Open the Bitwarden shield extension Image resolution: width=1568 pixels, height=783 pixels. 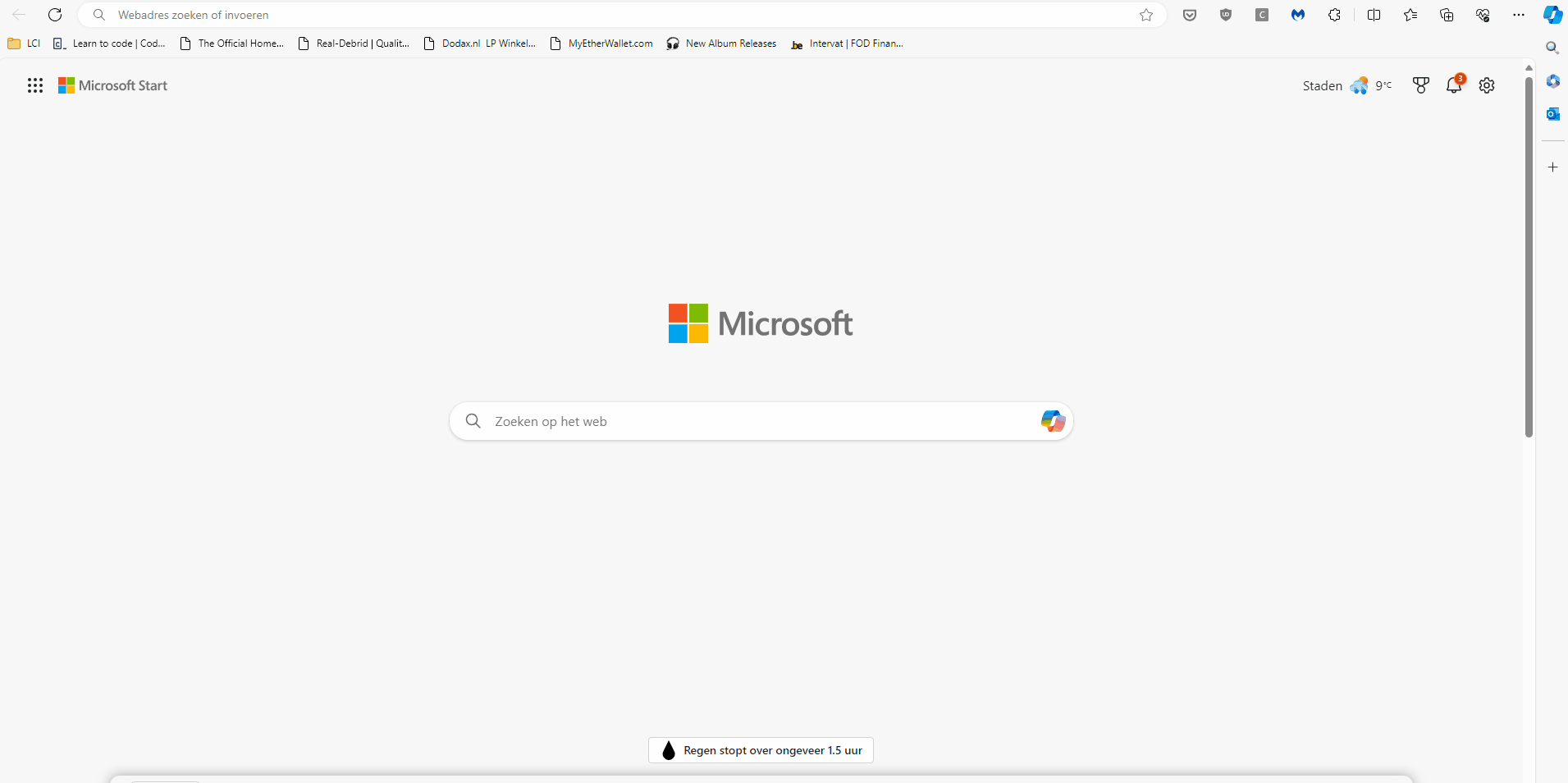click(1226, 15)
